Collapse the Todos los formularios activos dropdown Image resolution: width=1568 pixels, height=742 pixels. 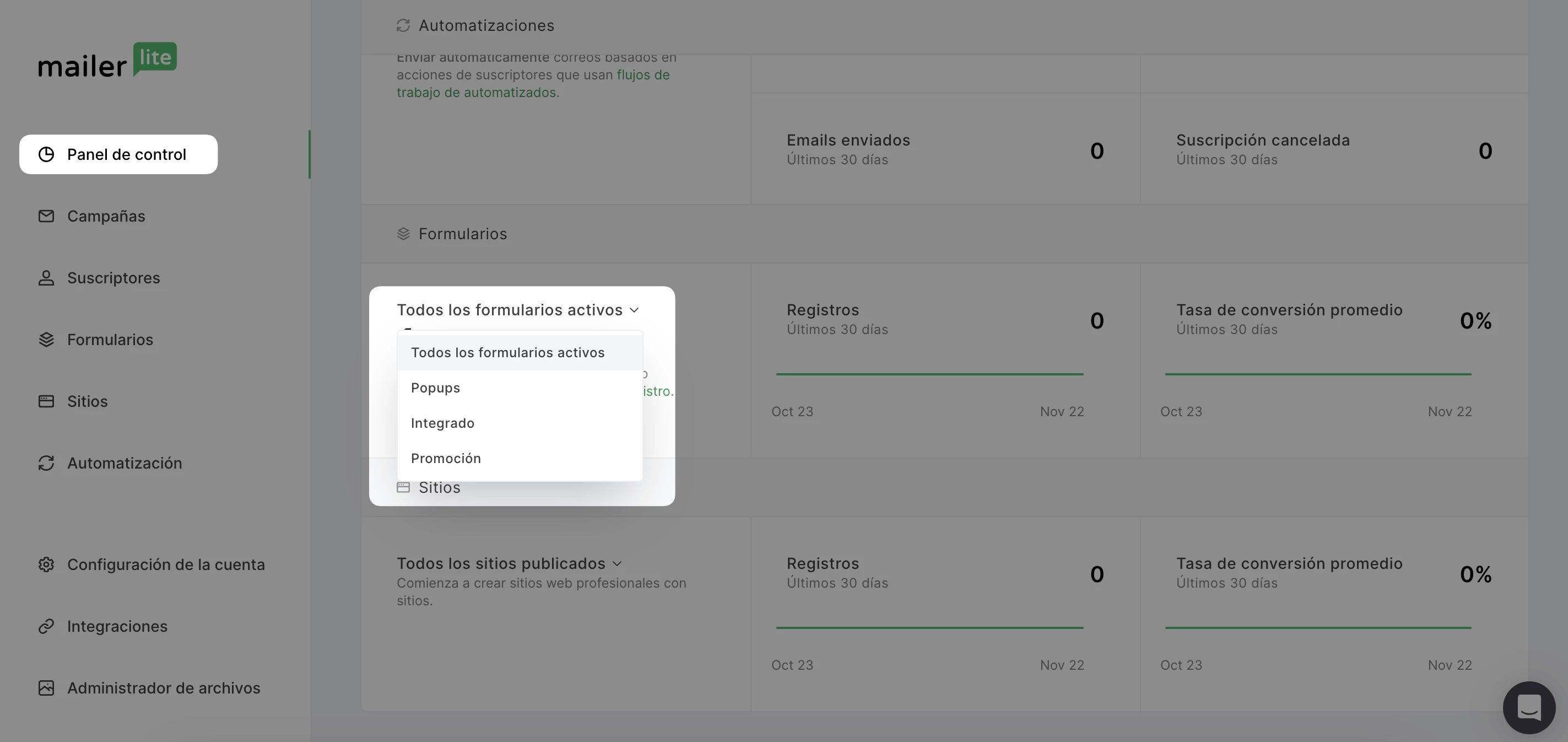point(518,309)
